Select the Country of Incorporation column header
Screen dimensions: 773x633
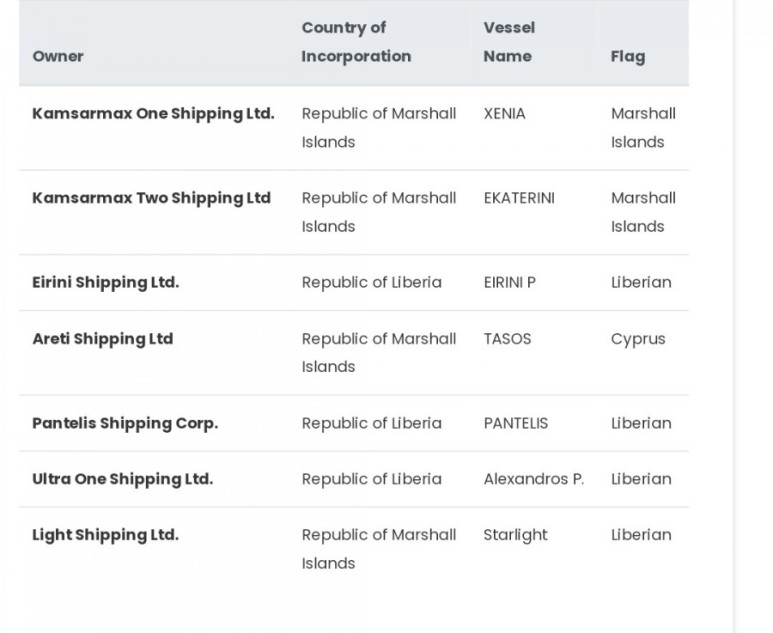click(356, 42)
